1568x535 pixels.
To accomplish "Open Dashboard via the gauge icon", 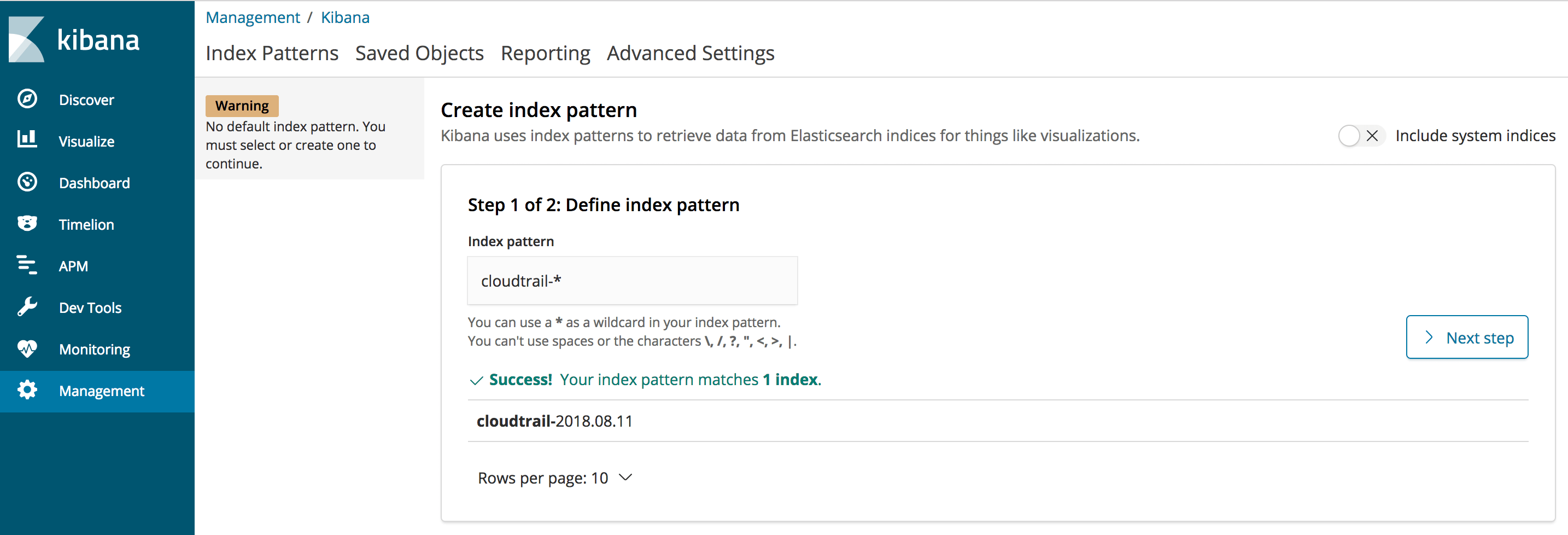I will point(27,182).
